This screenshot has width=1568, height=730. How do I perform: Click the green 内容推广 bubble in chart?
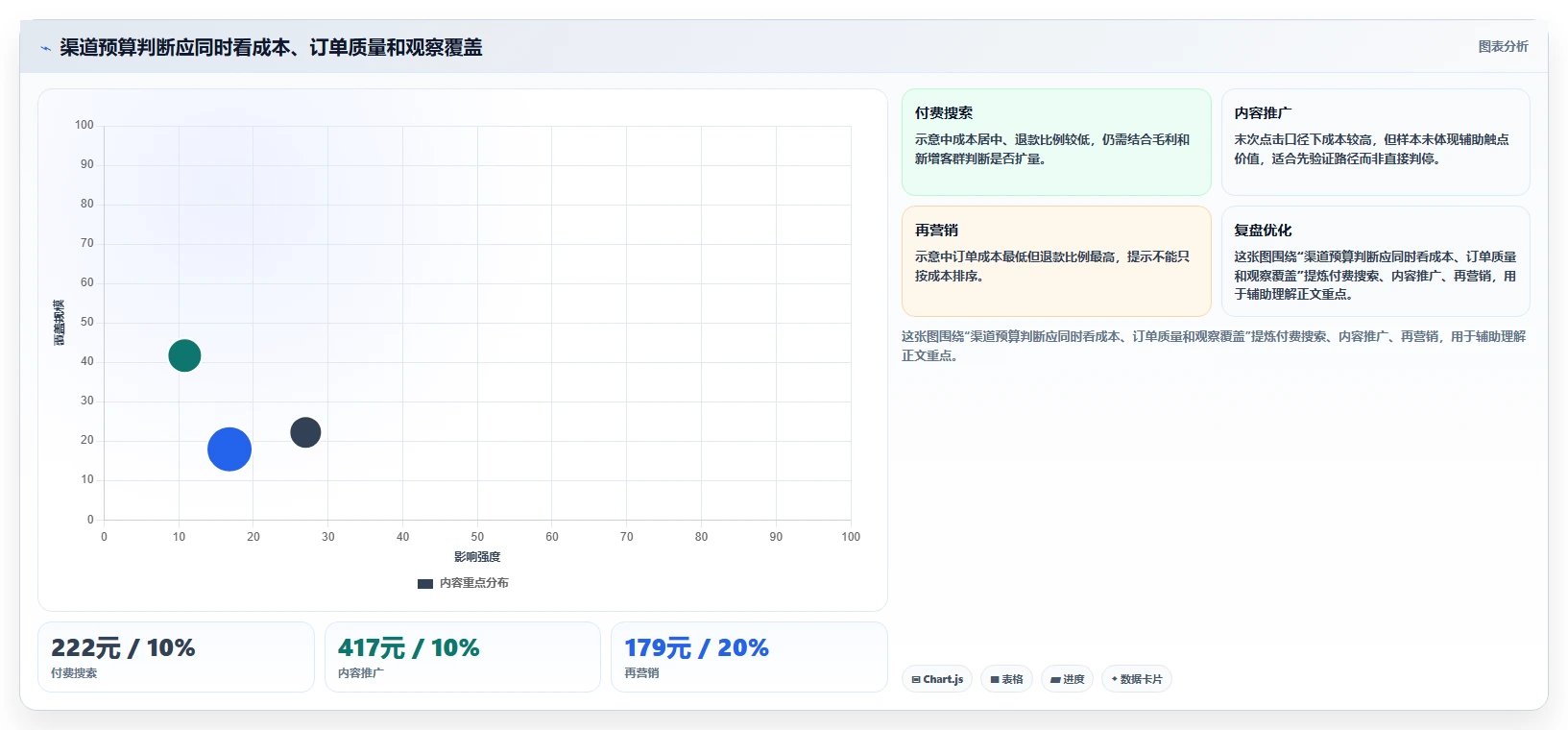click(x=184, y=355)
